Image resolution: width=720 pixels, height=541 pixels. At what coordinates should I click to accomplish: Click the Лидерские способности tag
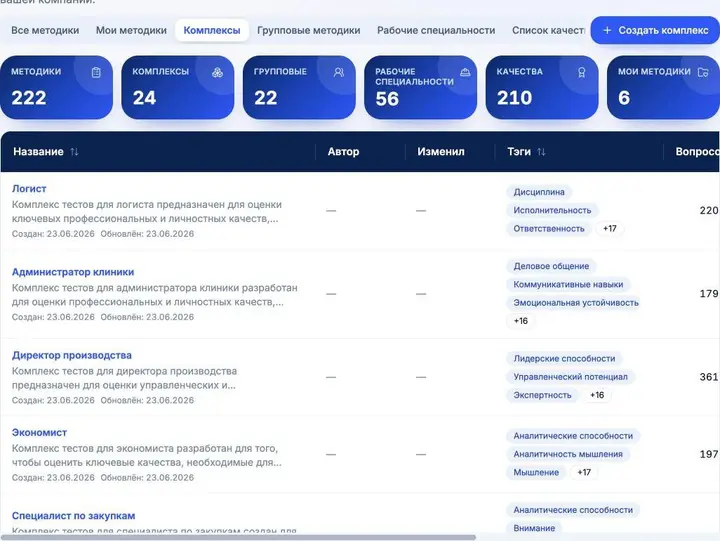564,358
